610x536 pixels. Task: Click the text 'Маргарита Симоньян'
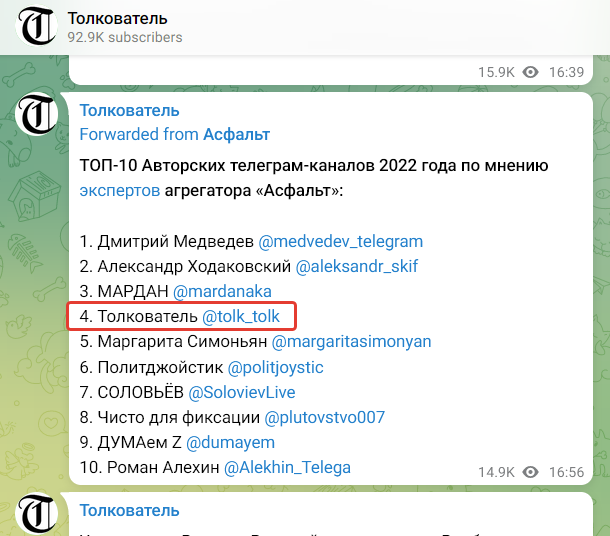(x=182, y=342)
